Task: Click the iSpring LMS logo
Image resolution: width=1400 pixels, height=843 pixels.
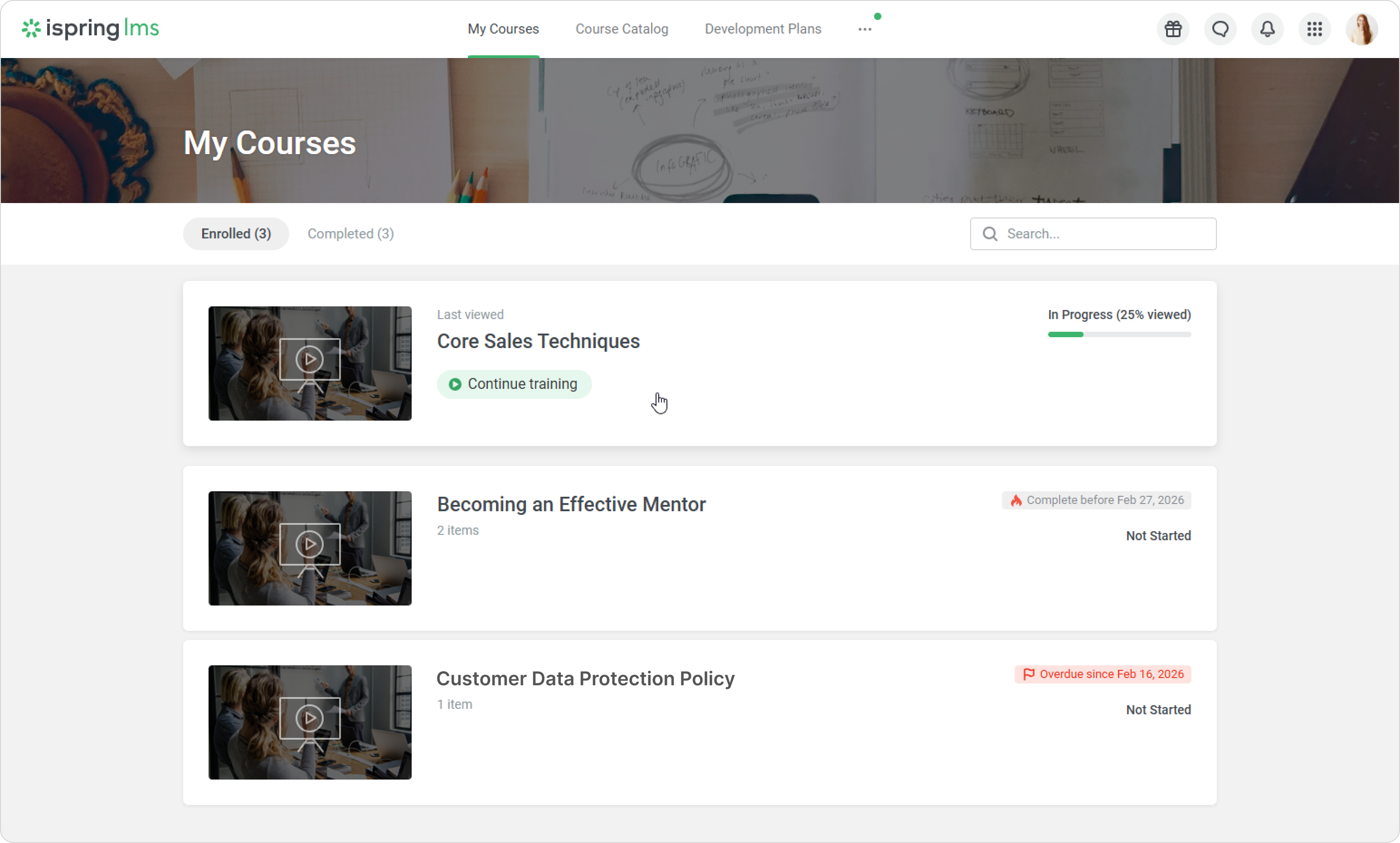Action: pyautogui.click(x=90, y=29)
